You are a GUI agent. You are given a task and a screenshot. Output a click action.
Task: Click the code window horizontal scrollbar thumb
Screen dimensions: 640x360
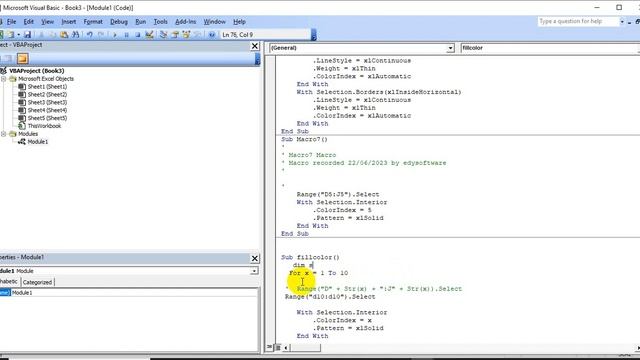(305, 348)
